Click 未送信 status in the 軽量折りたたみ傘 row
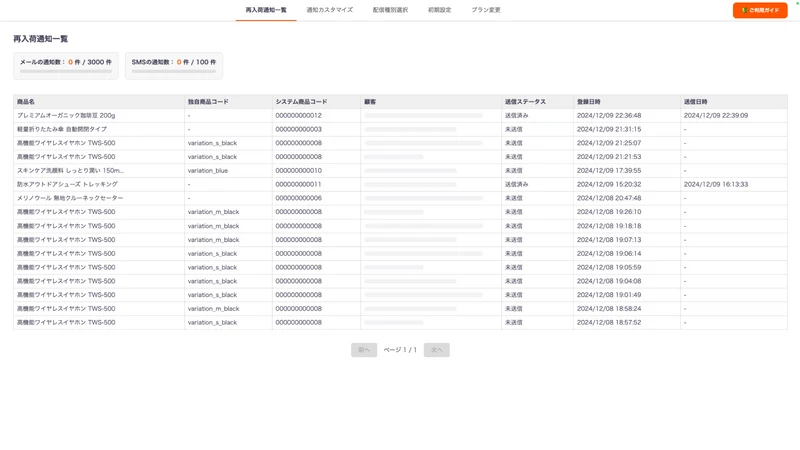Screen dimensions: 800x450 (x=514, y=130)
